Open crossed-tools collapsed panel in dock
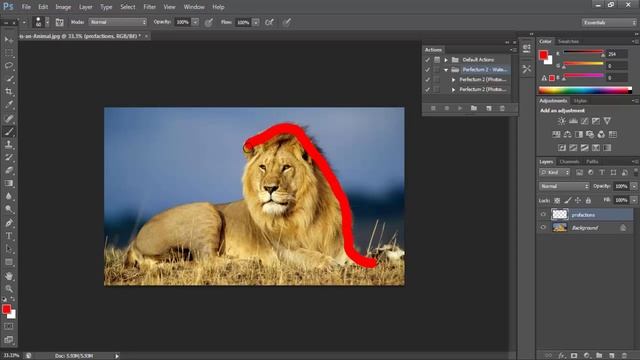The height and width of the screenshot is (360, 640). [527, 69]
